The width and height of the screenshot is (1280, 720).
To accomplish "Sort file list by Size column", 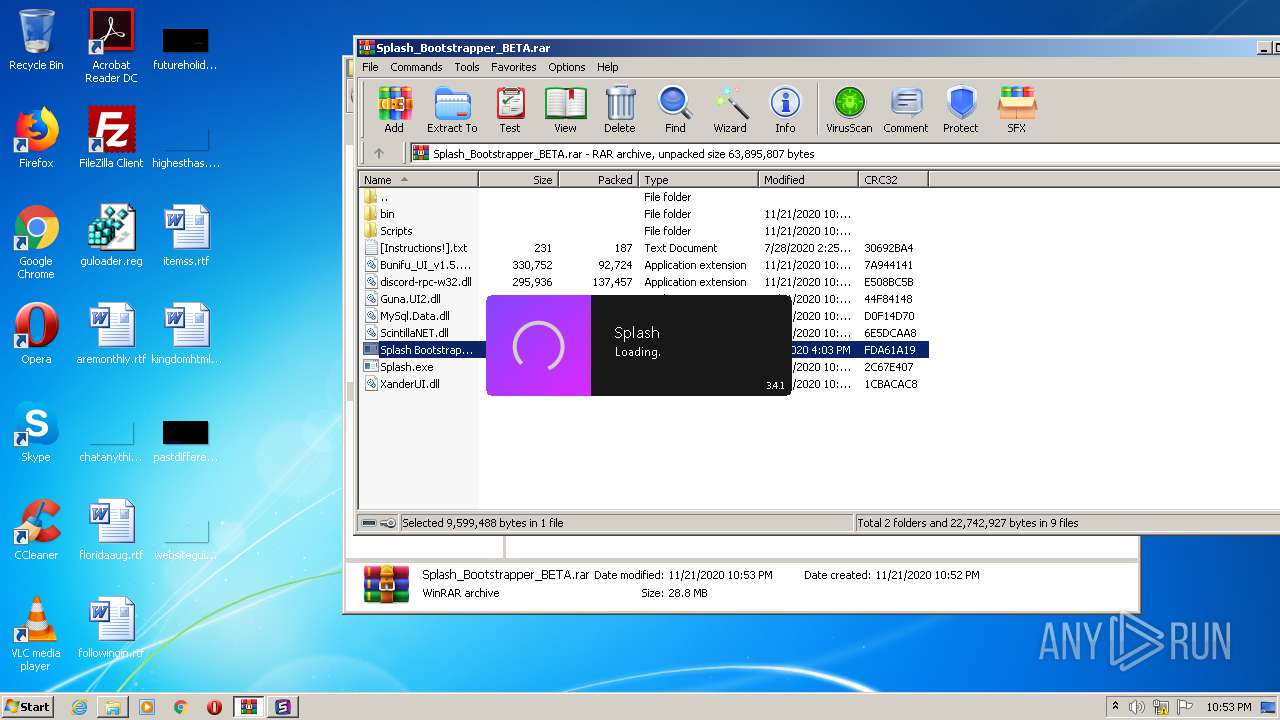I will [518, 180].
